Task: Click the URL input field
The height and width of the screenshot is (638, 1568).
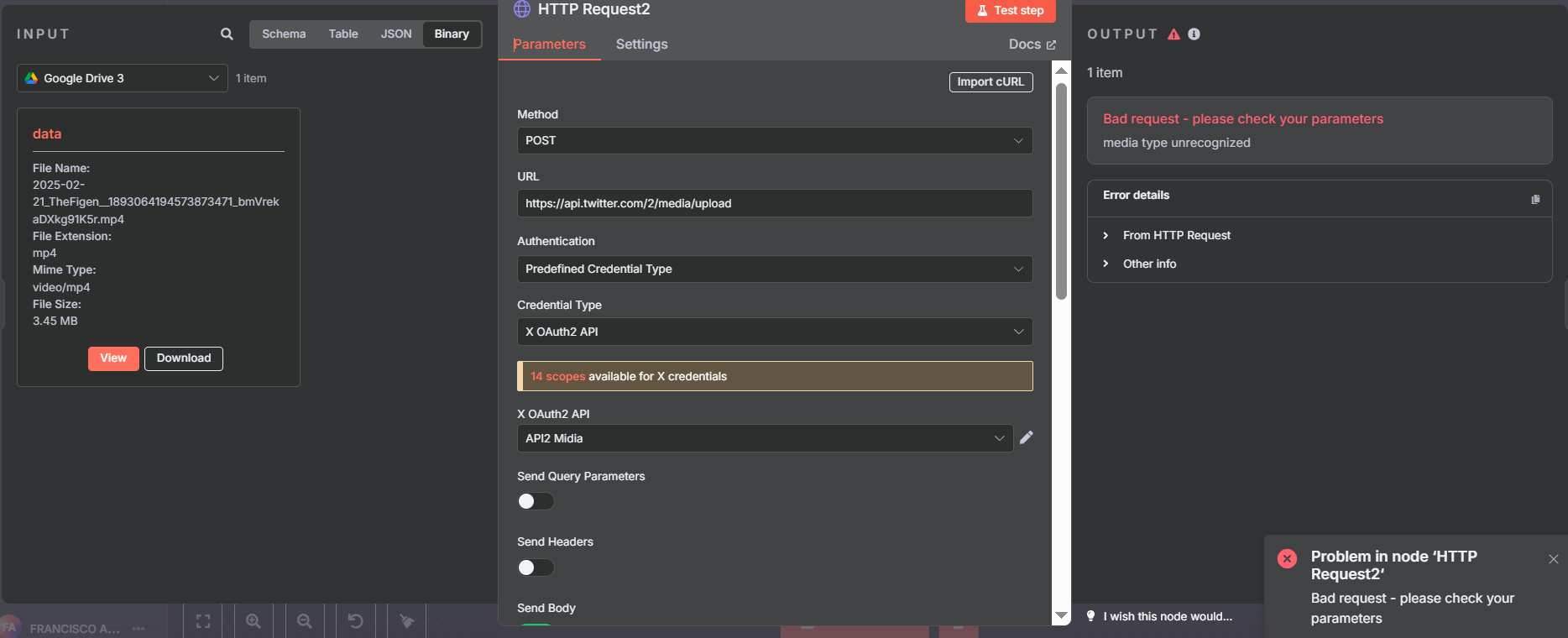Action: tap(774, 203)
